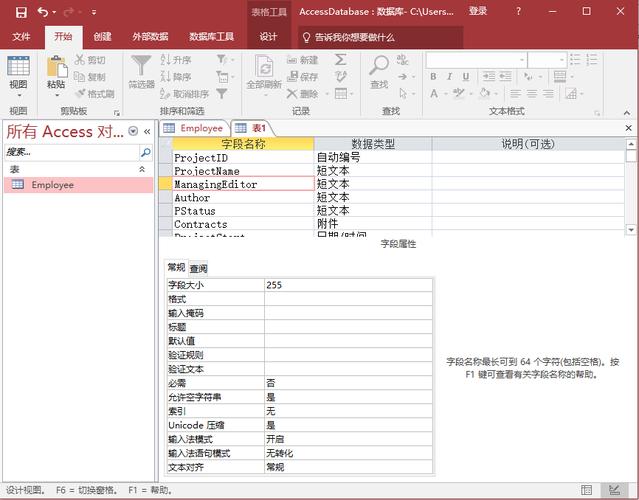
Task: Click the Sign in (登录) link
Action: coord(478,11)
